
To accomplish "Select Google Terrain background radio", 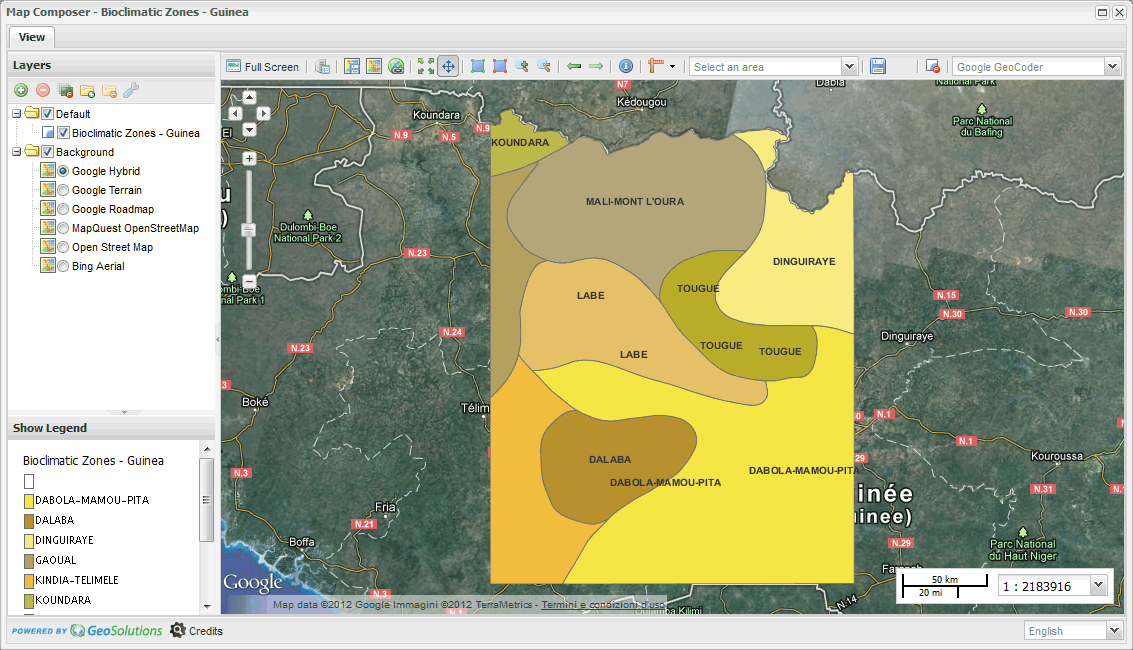I will click(x=63, y=190).
